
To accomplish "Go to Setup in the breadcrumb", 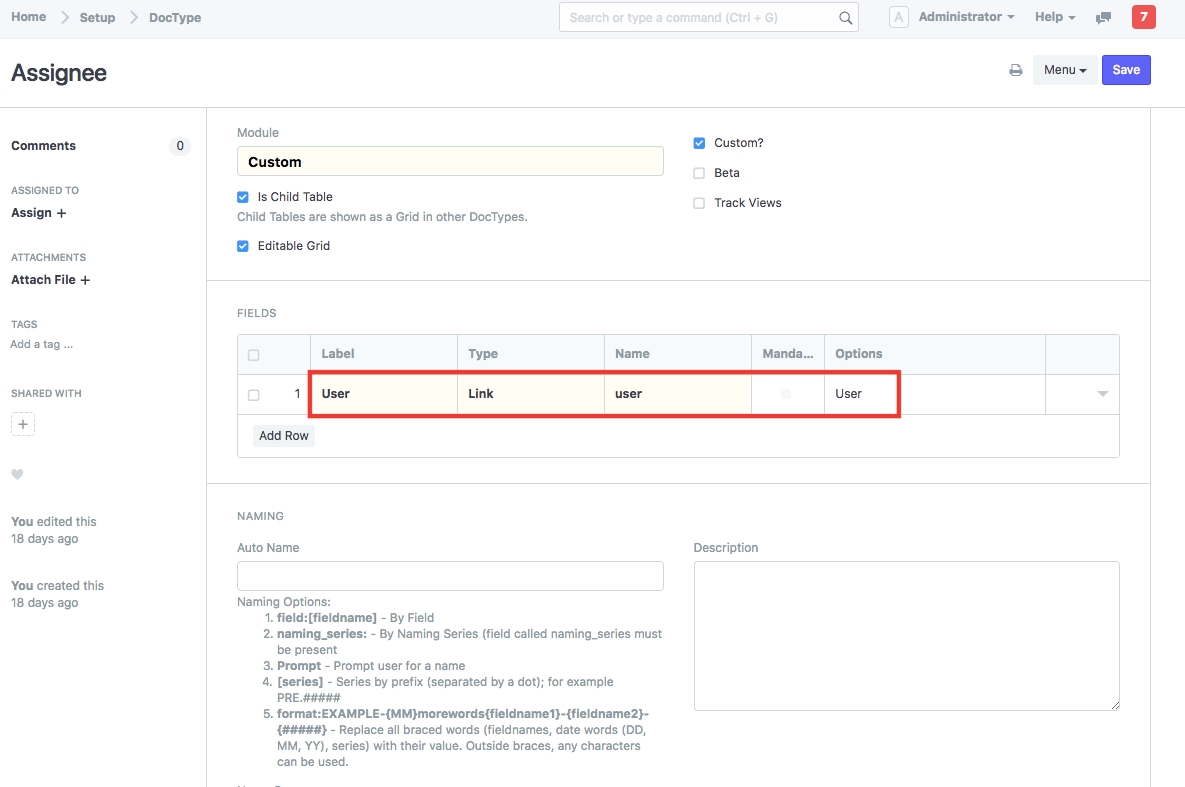I will click(97, 17).
